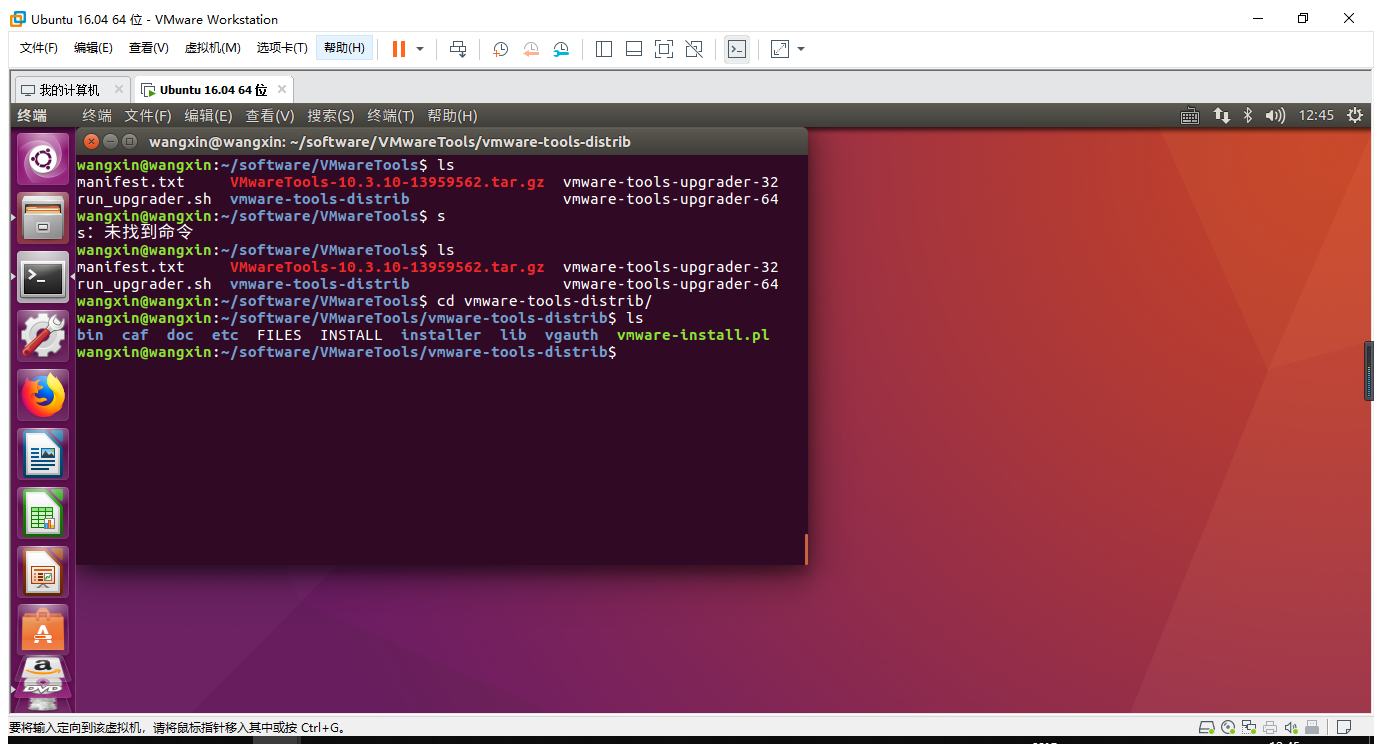Click the CD/DVD drive icon in the status bar
This screenshot has width=1382, height=744.
pyautogui.click(x=1229, y=727)
